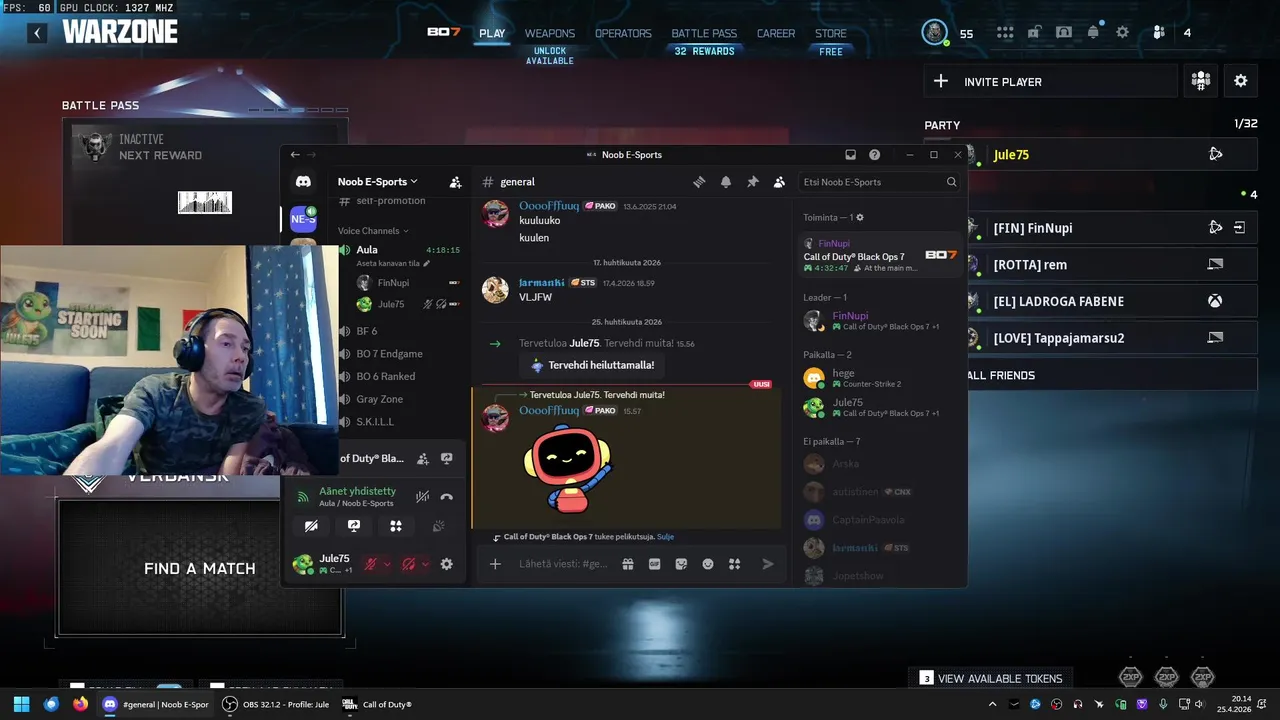Viewport: 1280px width, 720px height.
Task: Open headphone output options arrow
Action: [x=425, y=564]
